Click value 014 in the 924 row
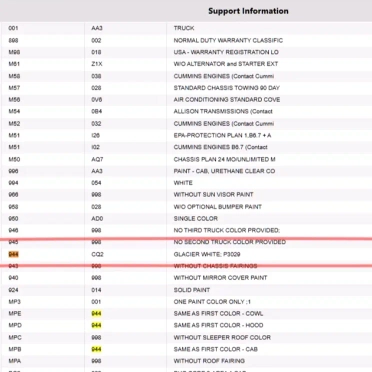Image resolution: width=372 pixels, height=372 pixels. (96, 290)
